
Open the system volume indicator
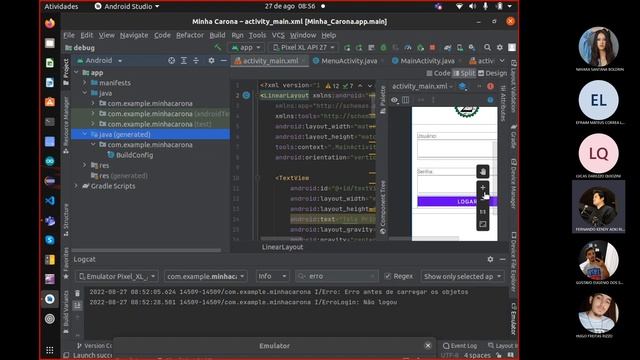472,7
